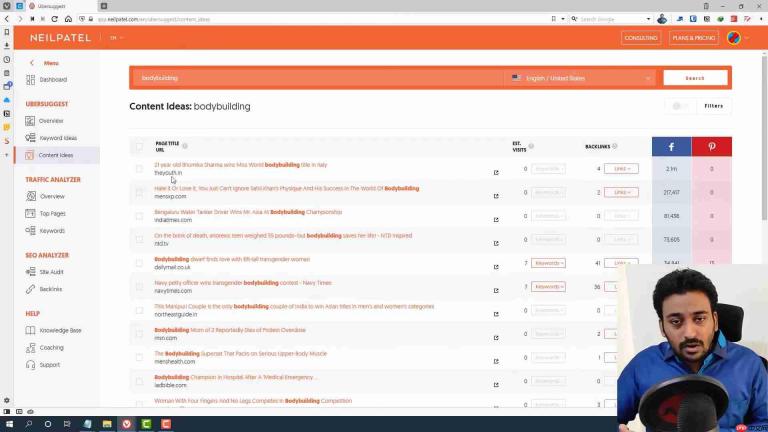
Task: Reload the page in the browser toolbar
Action: click(54, 19)
